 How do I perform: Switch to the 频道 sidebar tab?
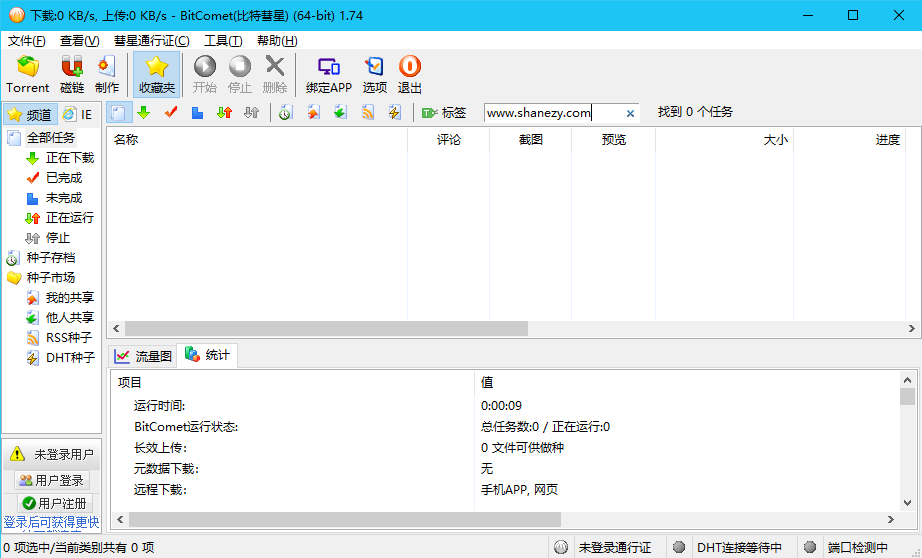point(30,114)
